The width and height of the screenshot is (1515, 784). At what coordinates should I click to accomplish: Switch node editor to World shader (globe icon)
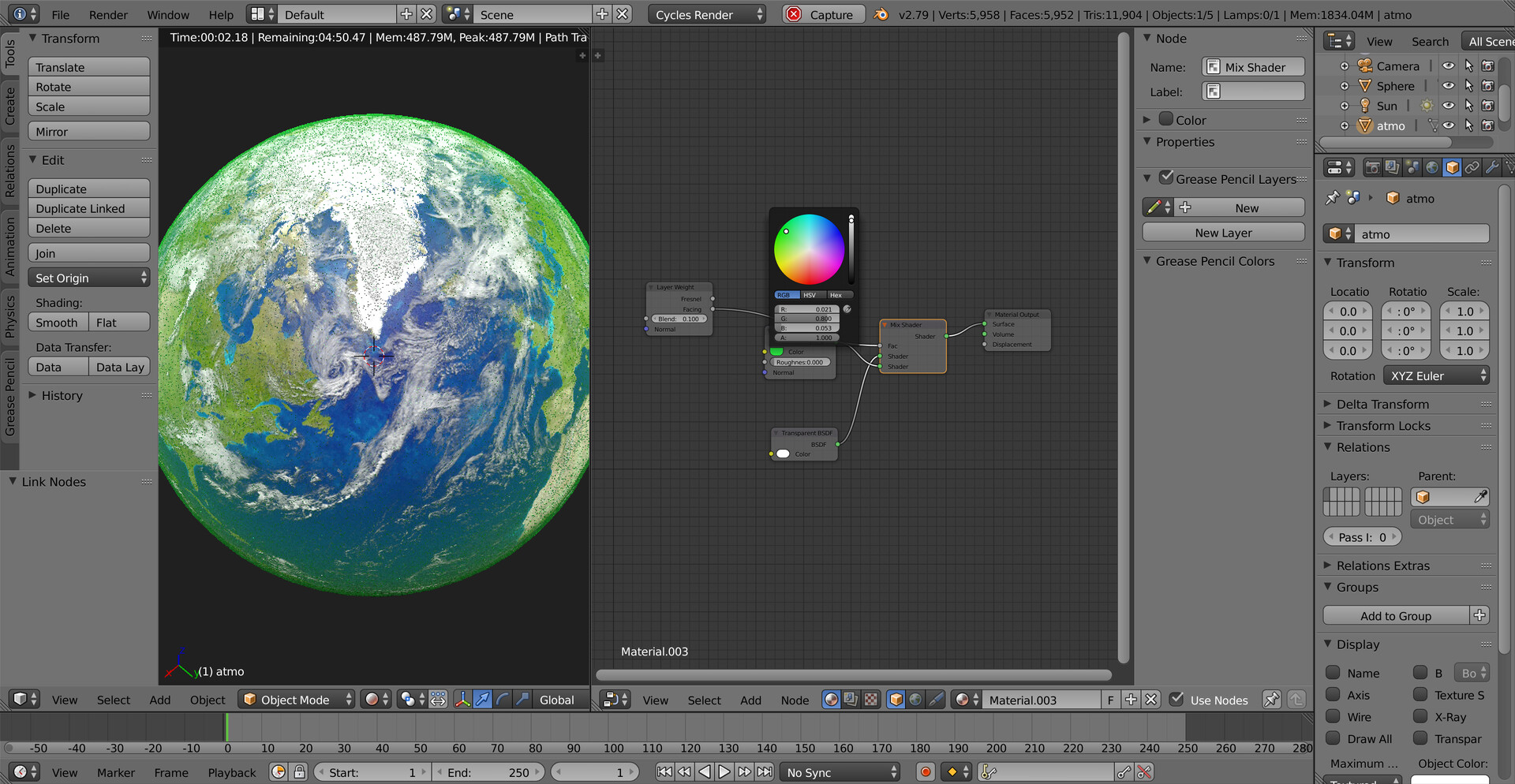(915, 700)
